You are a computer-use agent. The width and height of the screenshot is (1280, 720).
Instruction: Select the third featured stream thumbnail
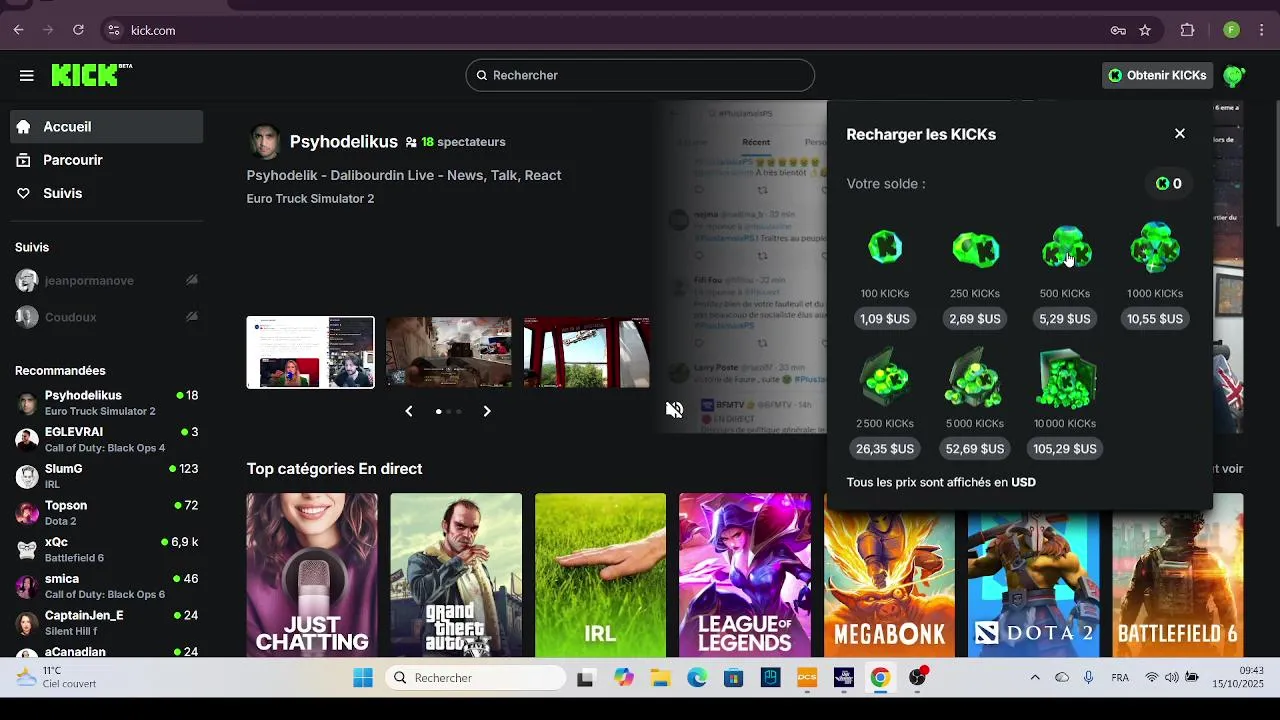587,352
